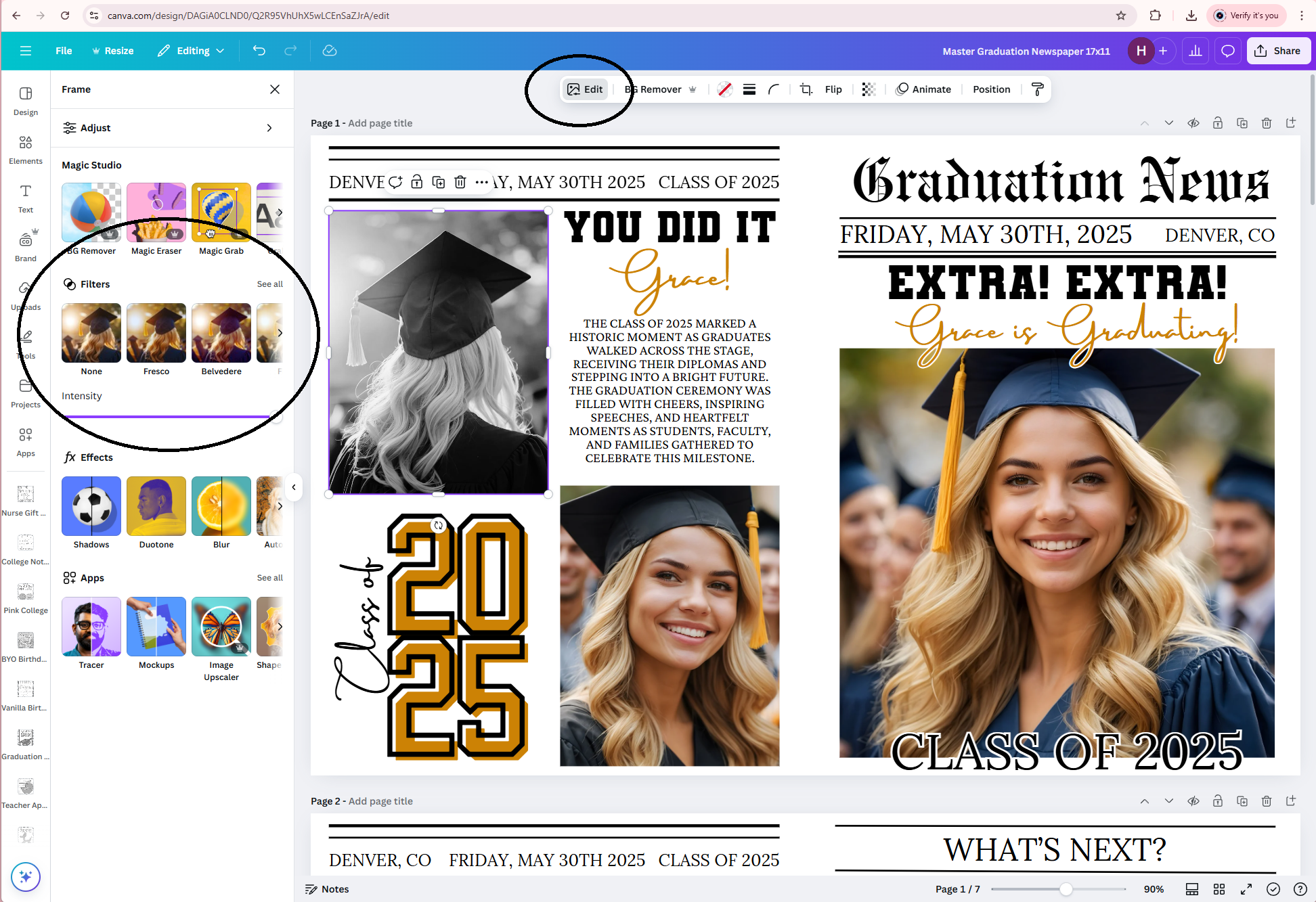
Task: Delete the selected frame via trash icon
Action: tap(460, 182)
